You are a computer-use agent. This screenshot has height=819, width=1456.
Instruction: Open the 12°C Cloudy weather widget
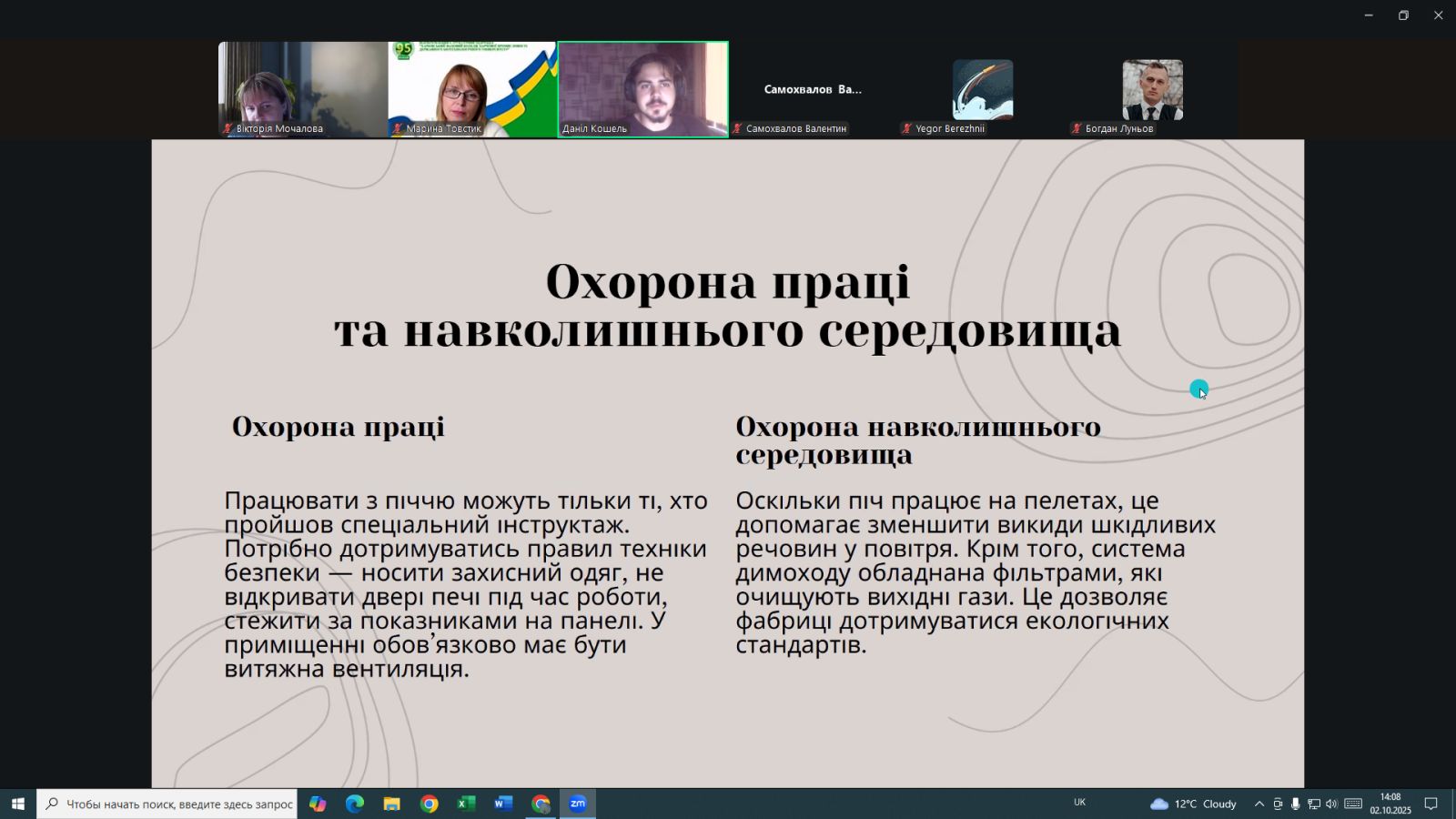[x=1194, y=804]
